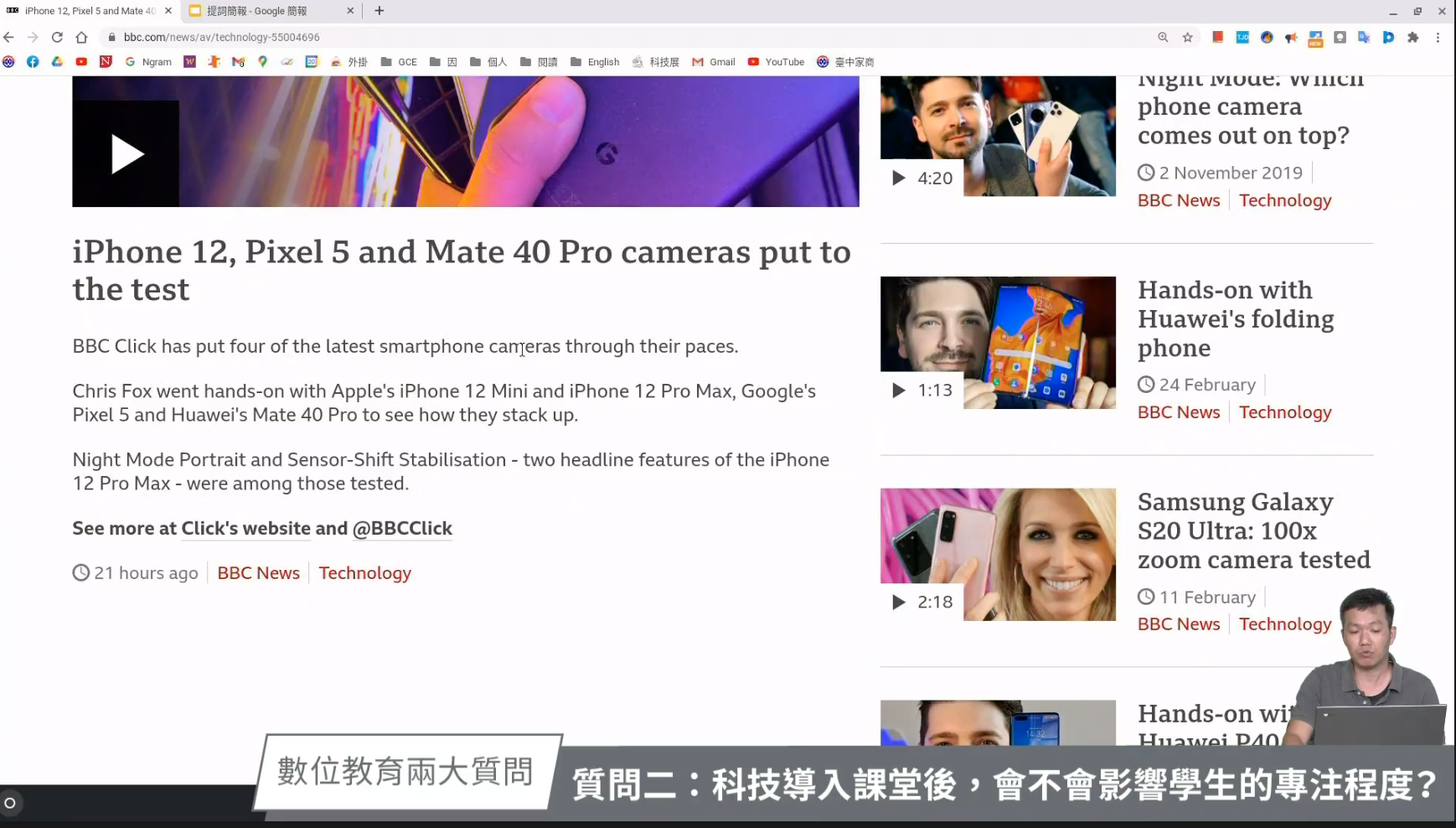
Task: Open the TJD extension icon
Action: click(x=1242, y=37)
